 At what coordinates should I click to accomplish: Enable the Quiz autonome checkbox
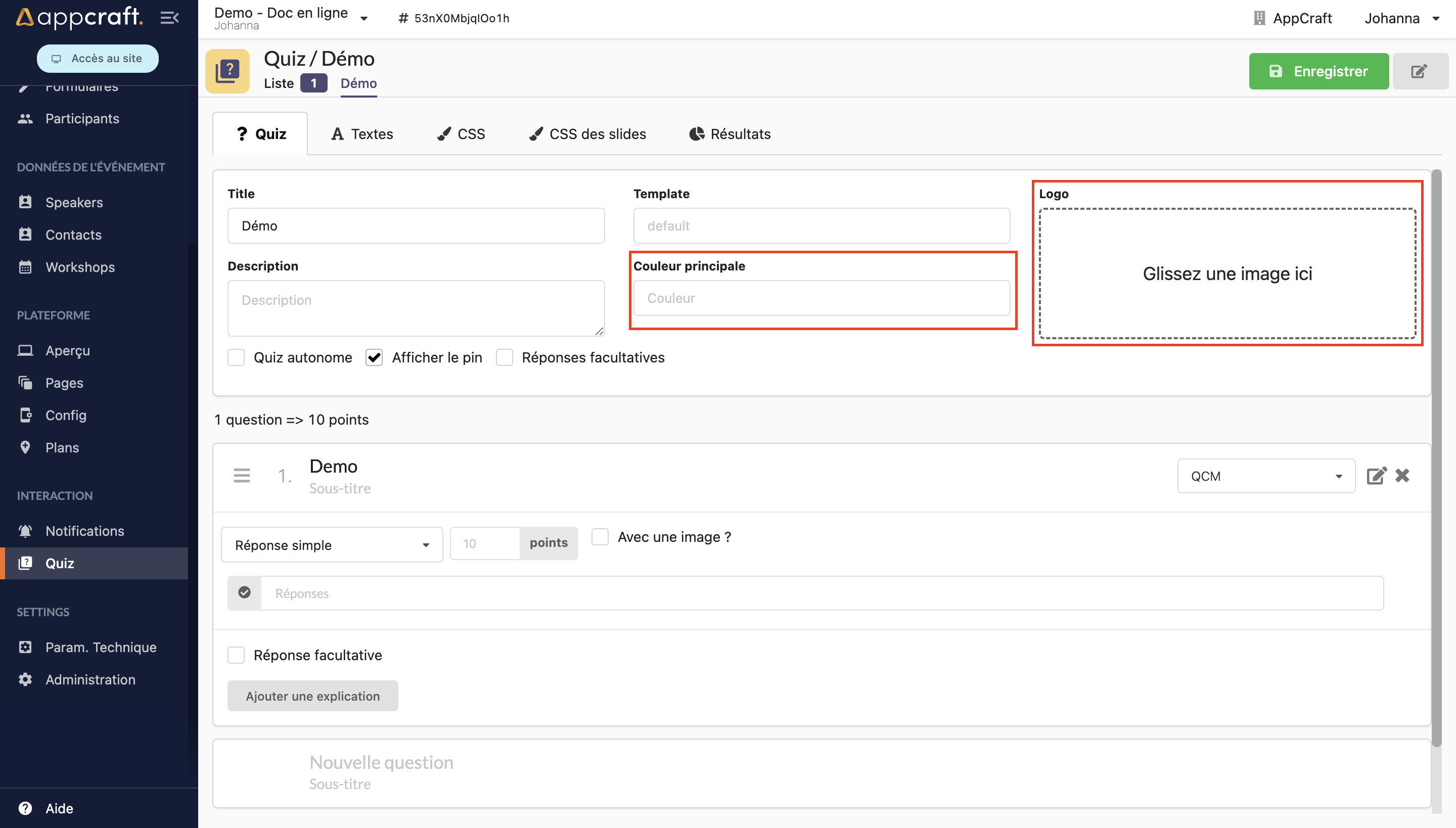pyautogui.click(x=236, y=357)
